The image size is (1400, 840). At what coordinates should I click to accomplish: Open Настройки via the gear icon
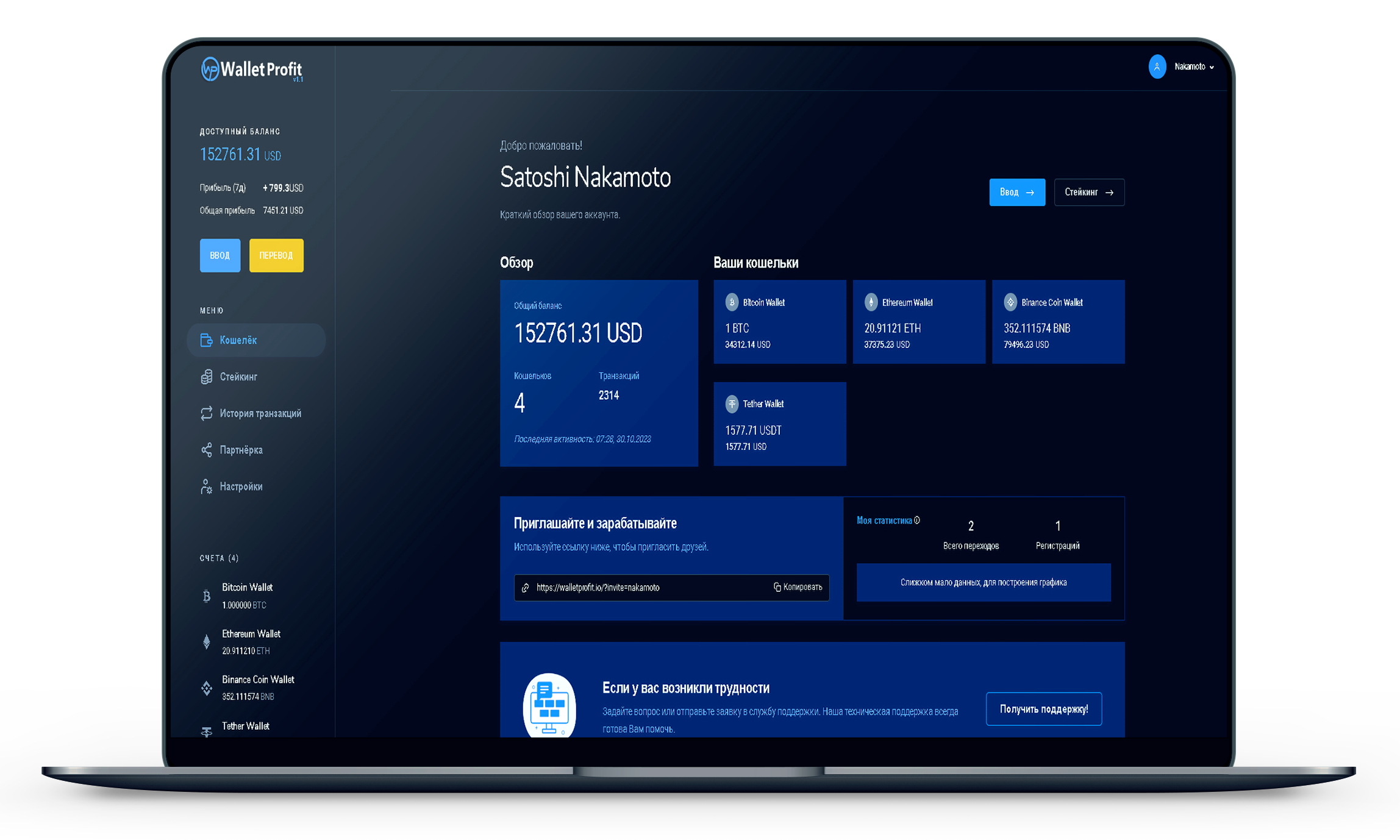[207, 486]
